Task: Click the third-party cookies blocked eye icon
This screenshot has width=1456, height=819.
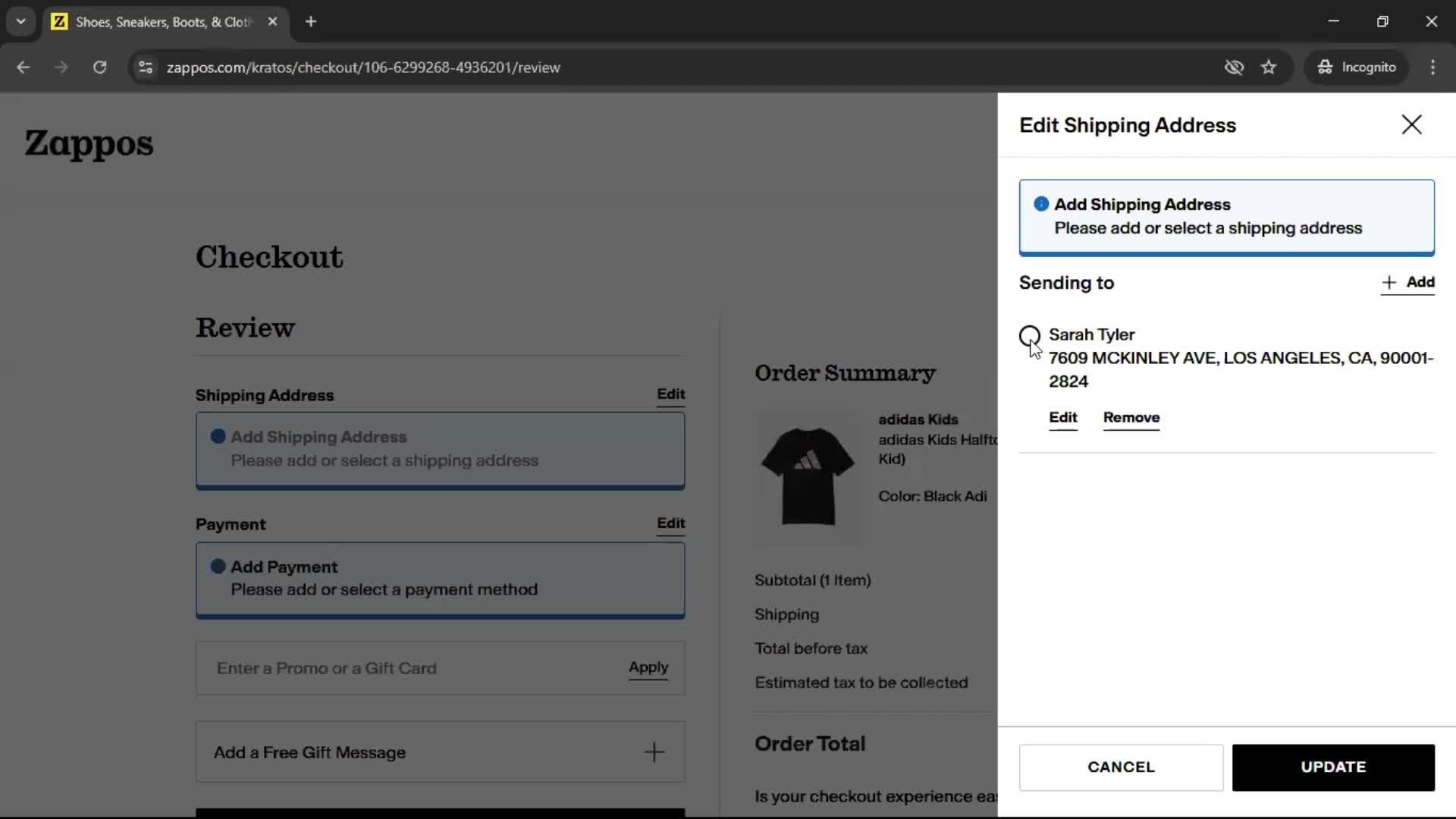Action: (1234, 67)
